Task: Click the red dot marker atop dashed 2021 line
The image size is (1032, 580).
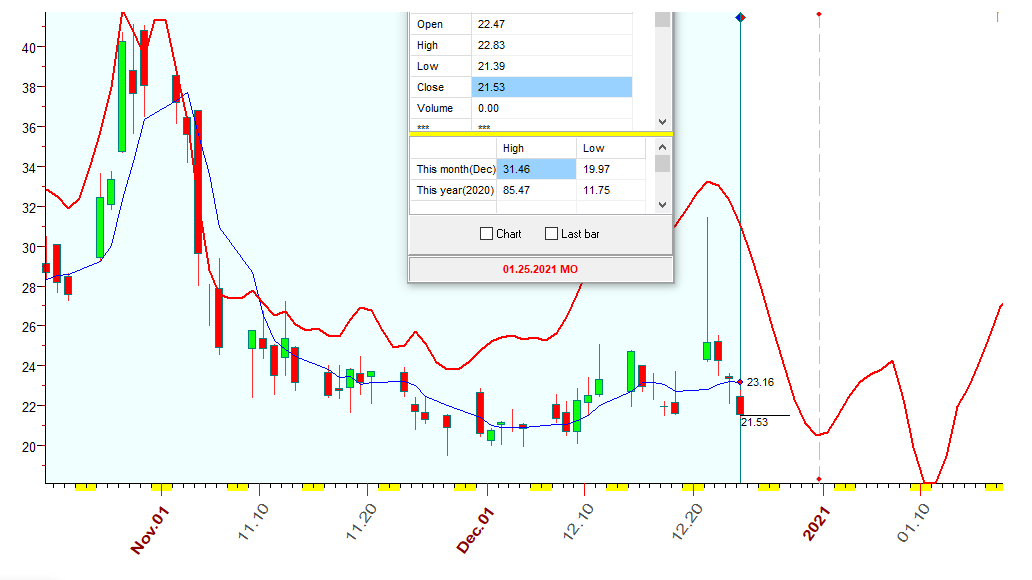Action: [819, 14]
